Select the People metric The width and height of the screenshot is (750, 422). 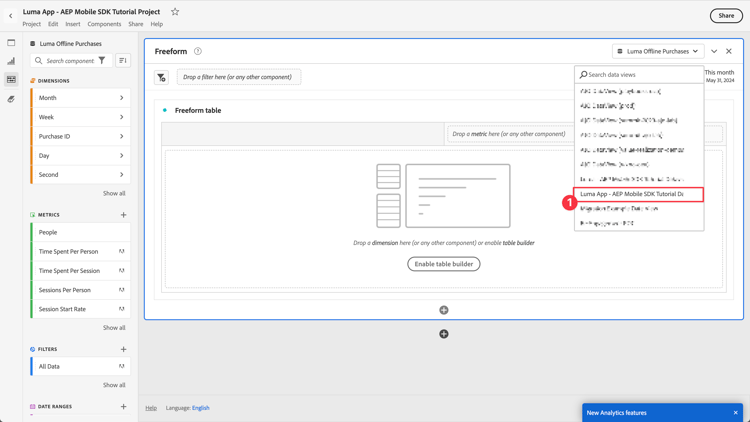coord(80,232)
